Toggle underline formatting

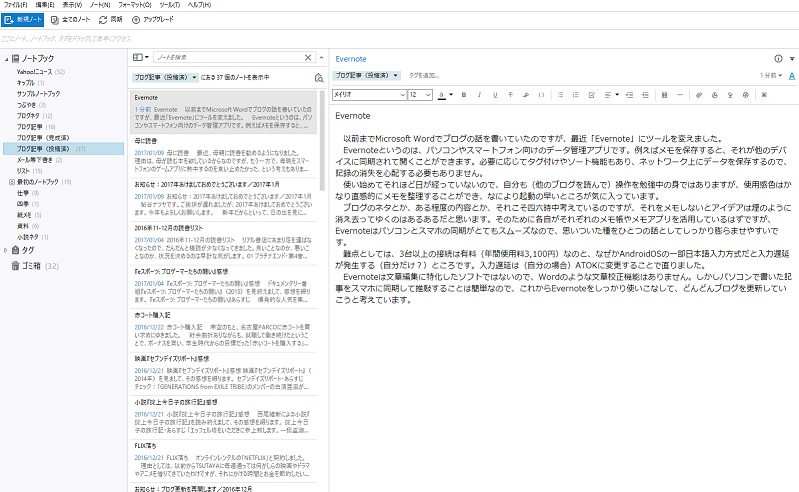[495, 95]
